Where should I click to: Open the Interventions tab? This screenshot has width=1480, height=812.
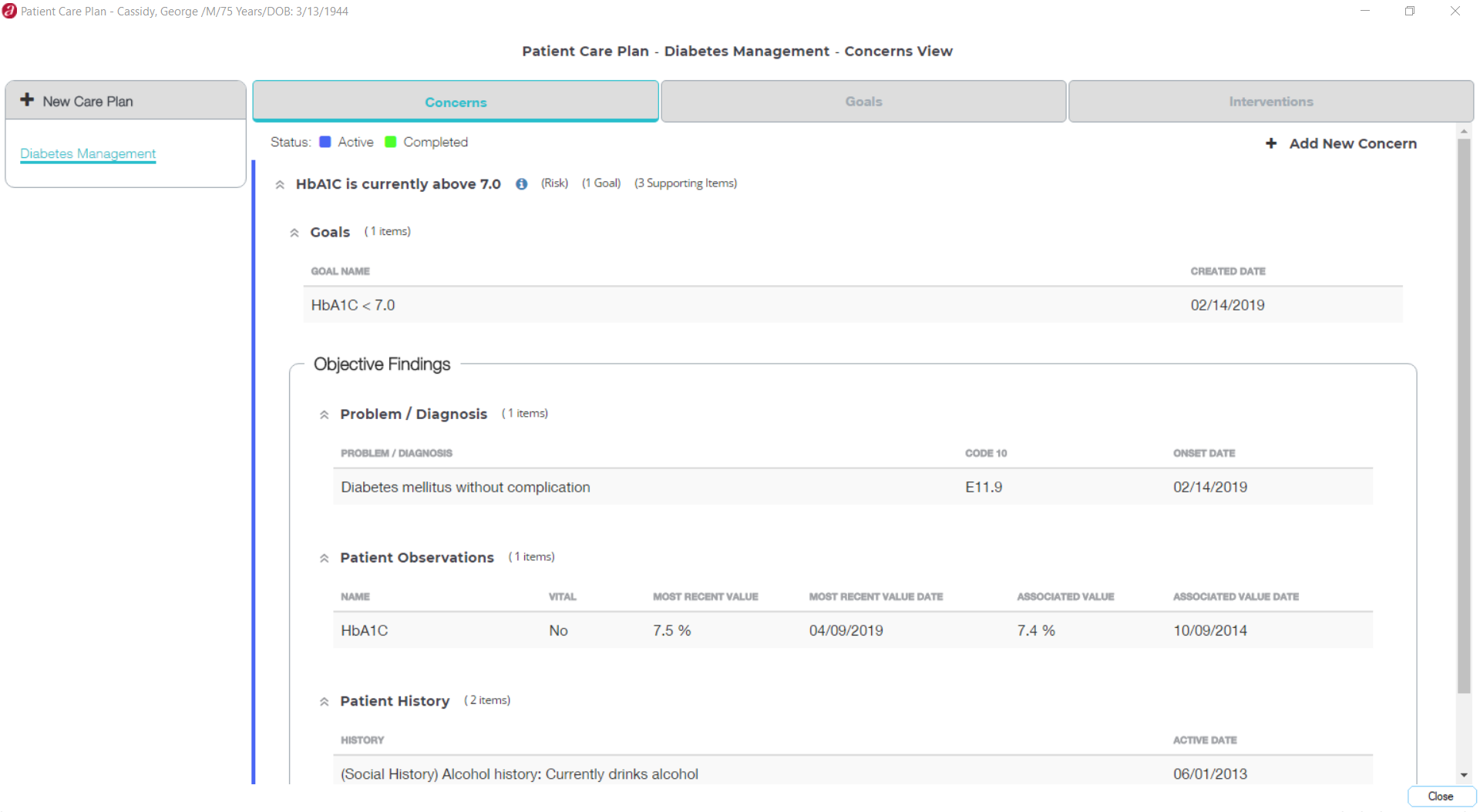tap(1270, 102)
